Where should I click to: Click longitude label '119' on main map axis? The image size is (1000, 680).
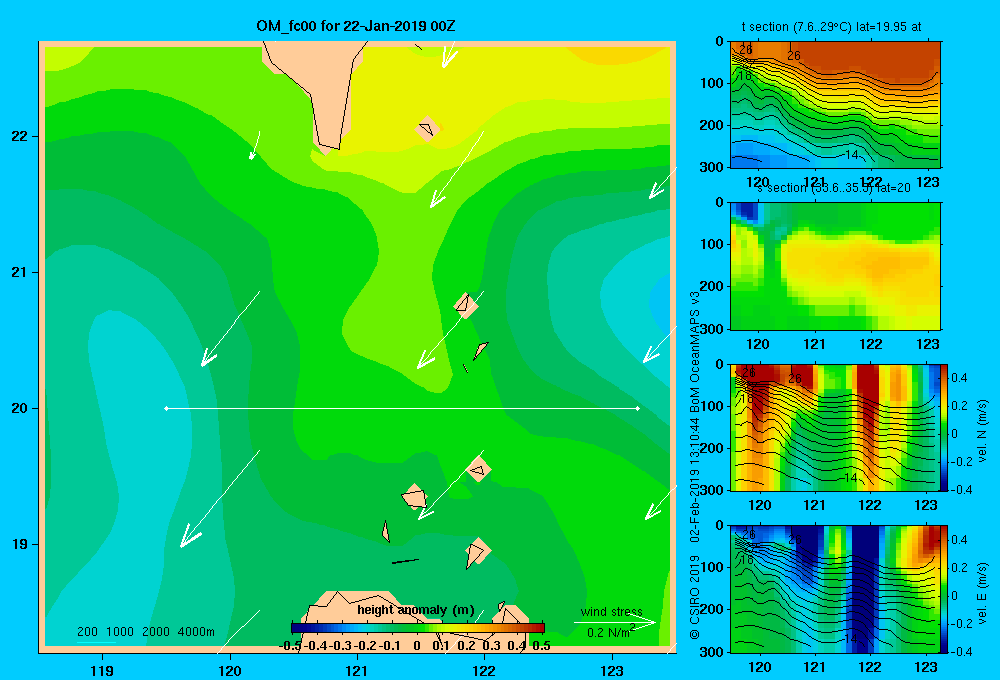(102, 670)
